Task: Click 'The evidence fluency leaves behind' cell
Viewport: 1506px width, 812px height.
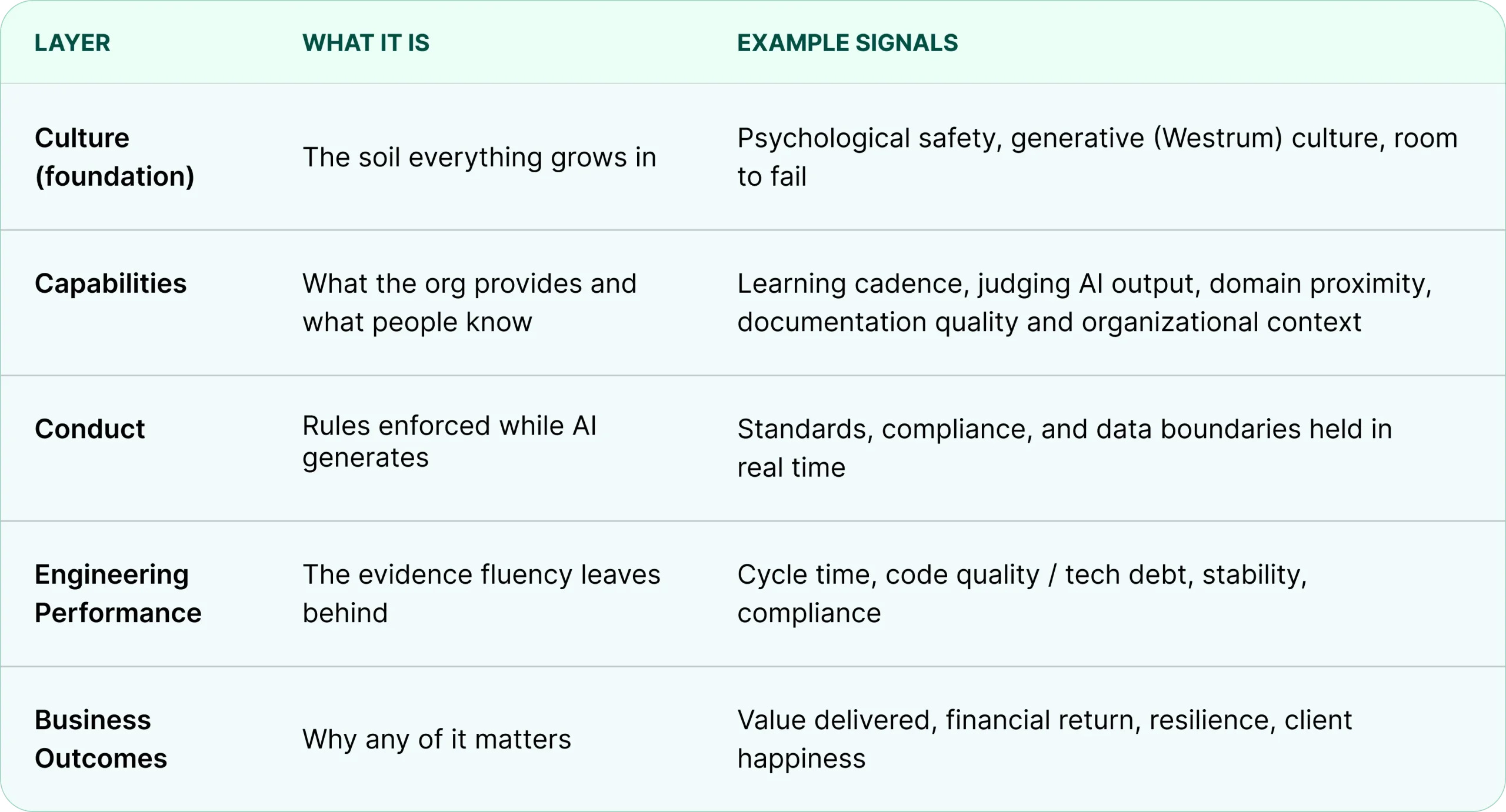Action: pyautogui.click(x=481, y=593)
